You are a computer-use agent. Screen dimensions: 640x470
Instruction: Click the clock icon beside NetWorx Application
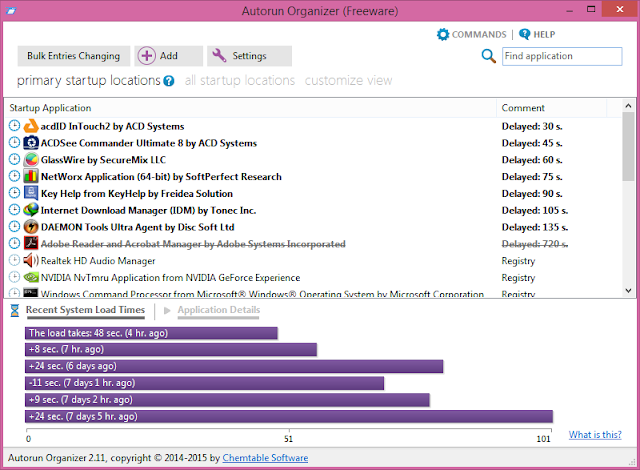14,176
